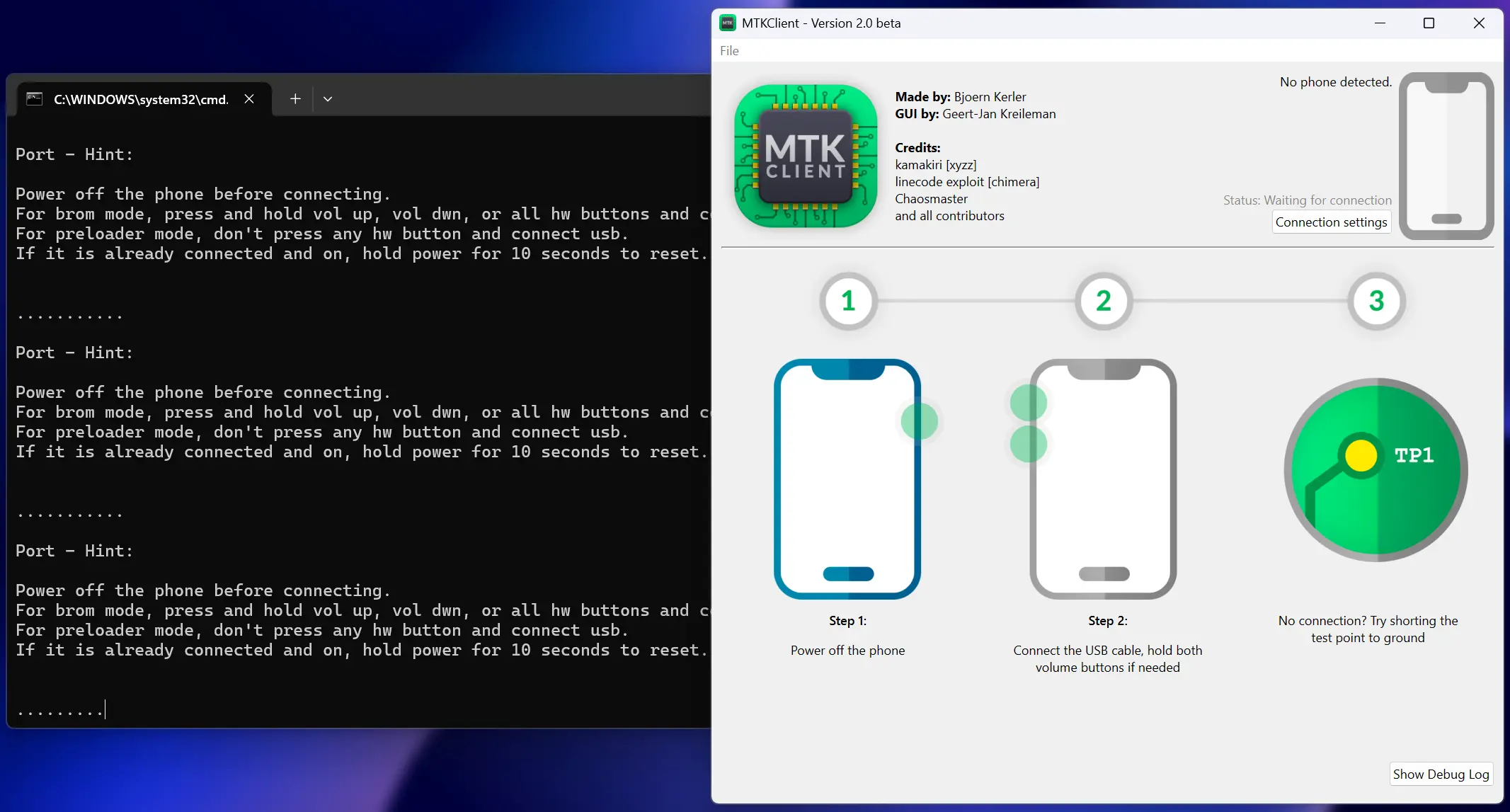Viewport: 1510px width, 812px height.
Task: Click the 'Power off the phone' caption
Action: (x=848, y=651)
